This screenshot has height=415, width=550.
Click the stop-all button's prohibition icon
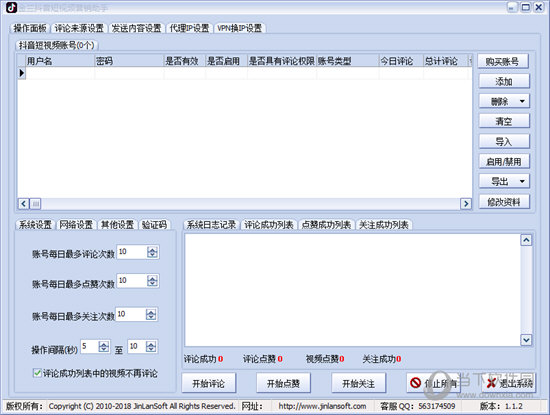[415, 383]
